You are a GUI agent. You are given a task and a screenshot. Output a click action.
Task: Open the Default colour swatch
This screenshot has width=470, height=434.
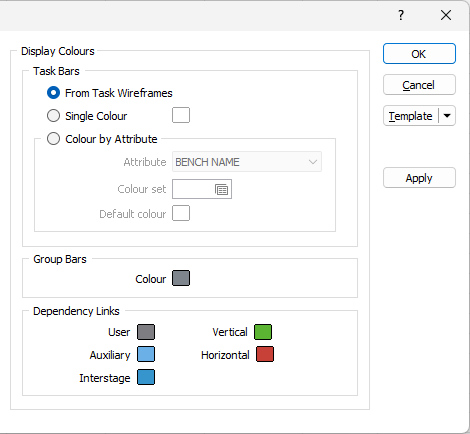click(181, 213)
